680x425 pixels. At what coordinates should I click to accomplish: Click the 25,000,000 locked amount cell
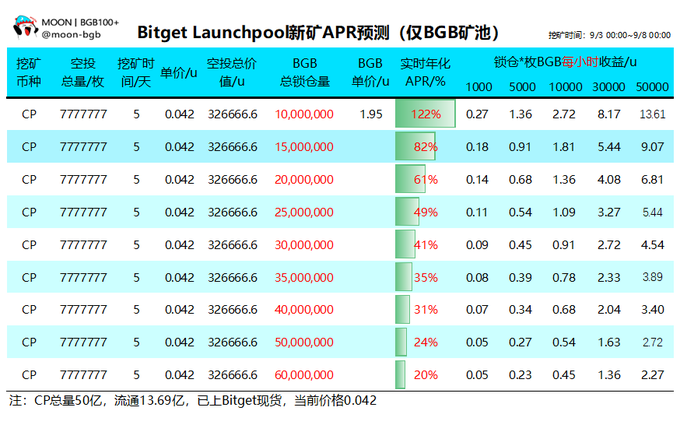pyautogui.click(x=304, y=212)
